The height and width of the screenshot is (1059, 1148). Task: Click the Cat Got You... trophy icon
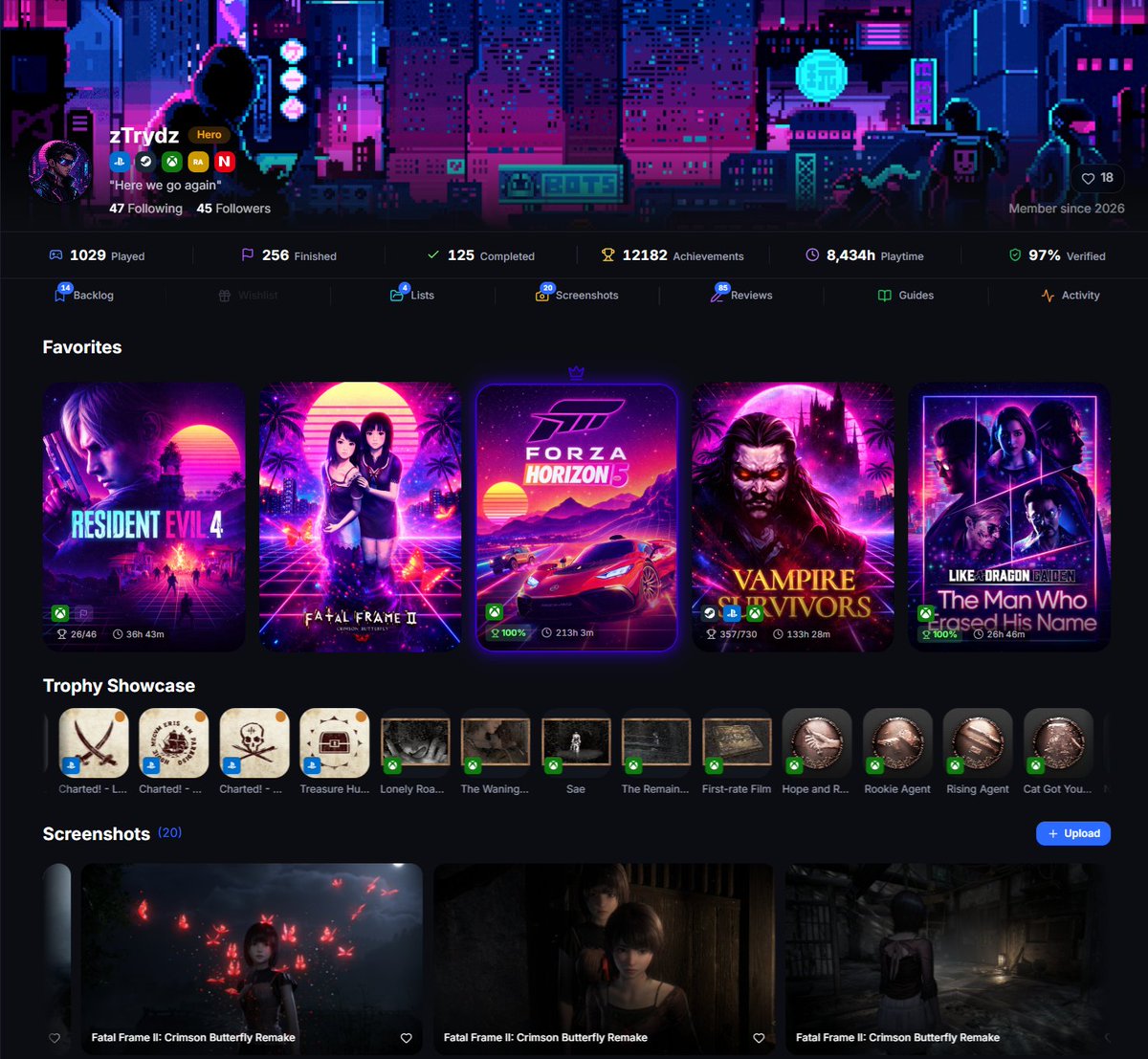[1058, 743]
